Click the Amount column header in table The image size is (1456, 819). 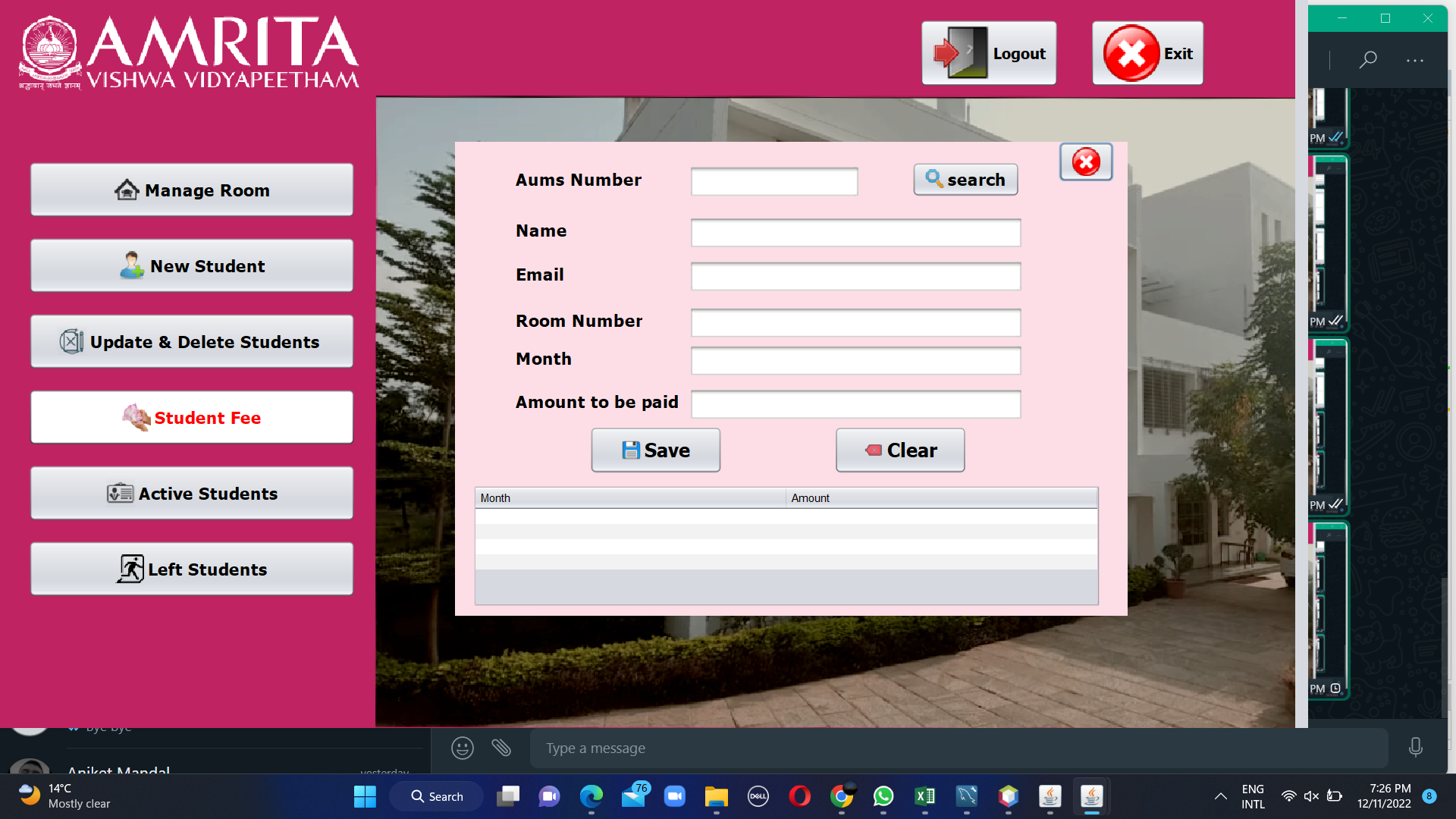coord(940,498)
